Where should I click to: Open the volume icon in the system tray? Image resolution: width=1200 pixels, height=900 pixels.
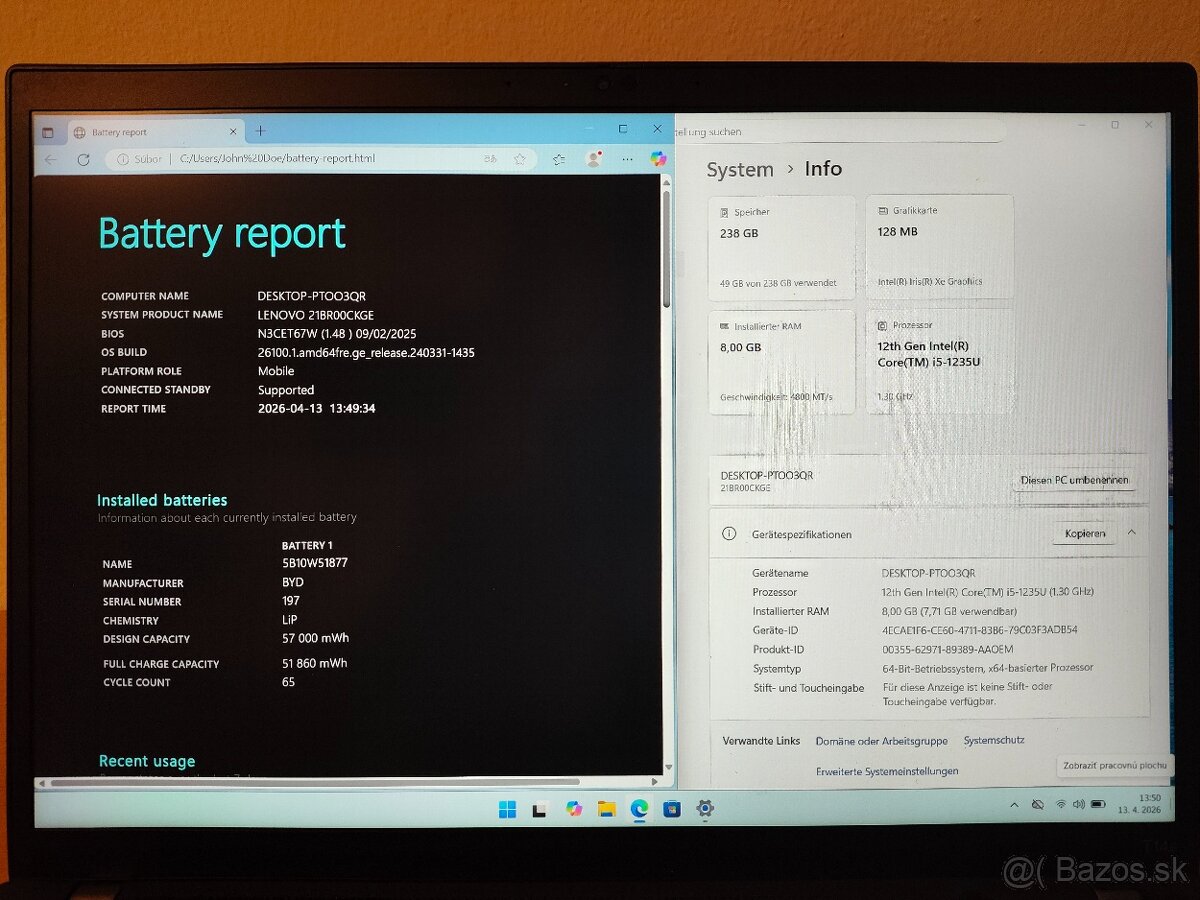[x=1077, y=805]
